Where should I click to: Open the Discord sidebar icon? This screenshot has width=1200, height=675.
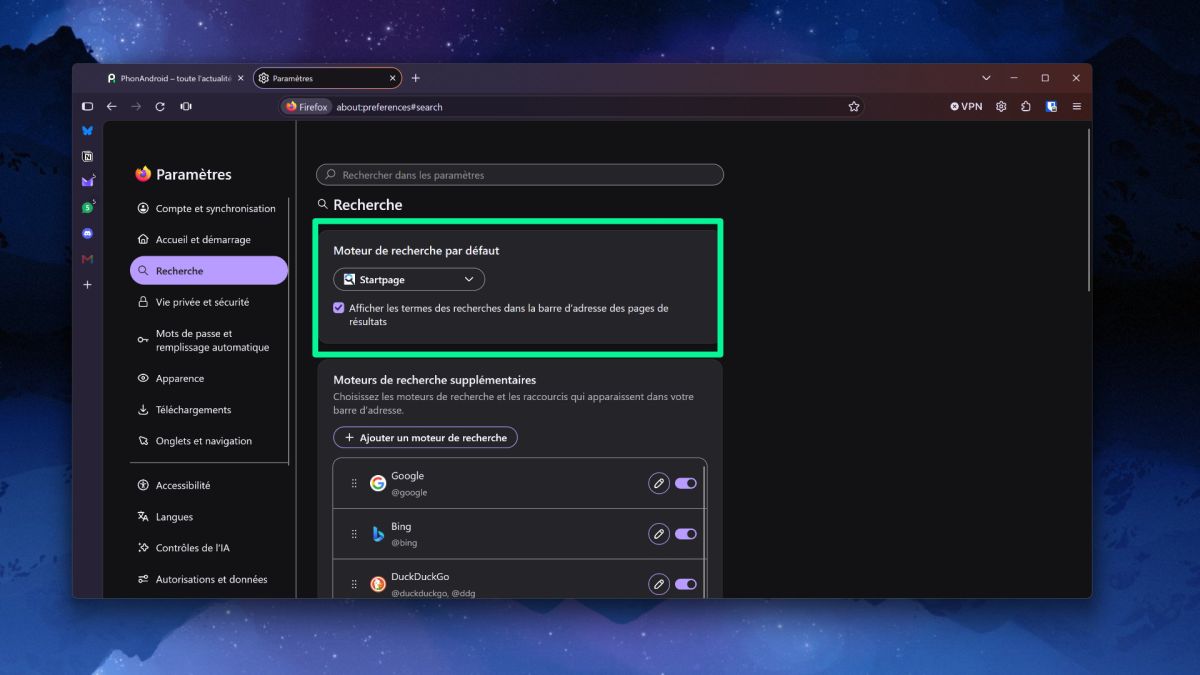click(87, 233)
